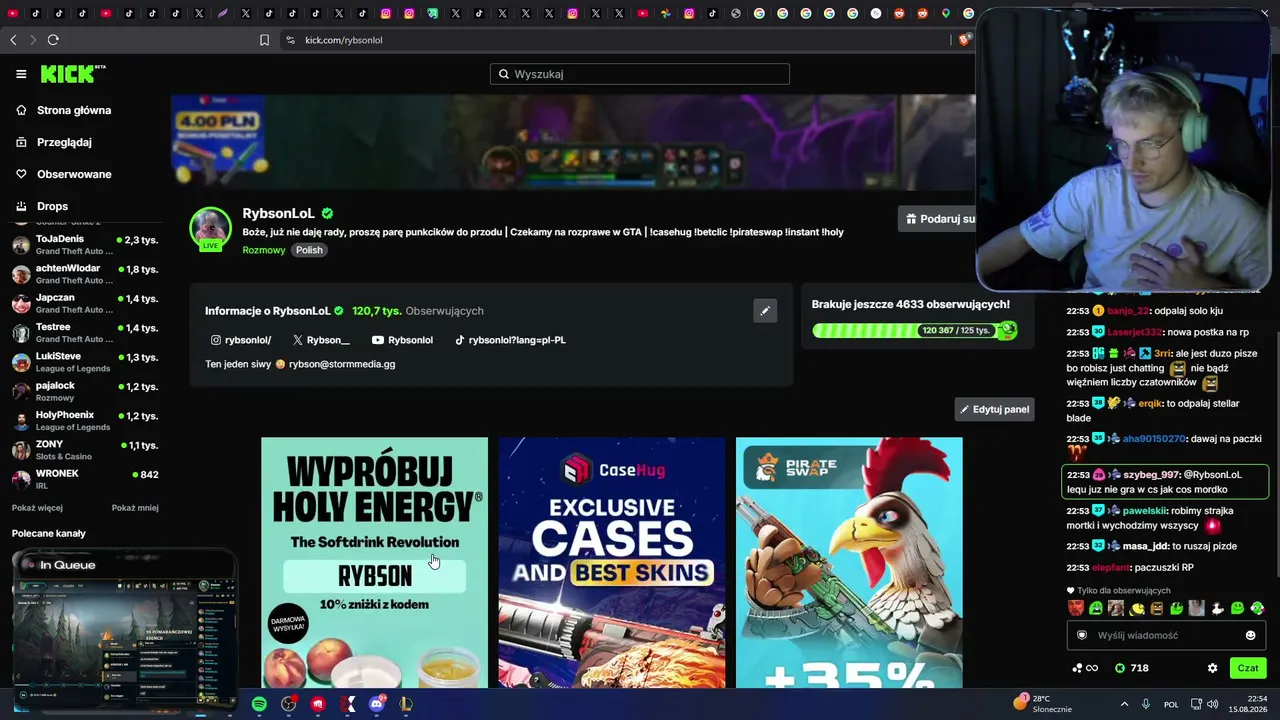Collapse the channel list with Pokaż mniej
1280x720 pixels.
point(135,508)
